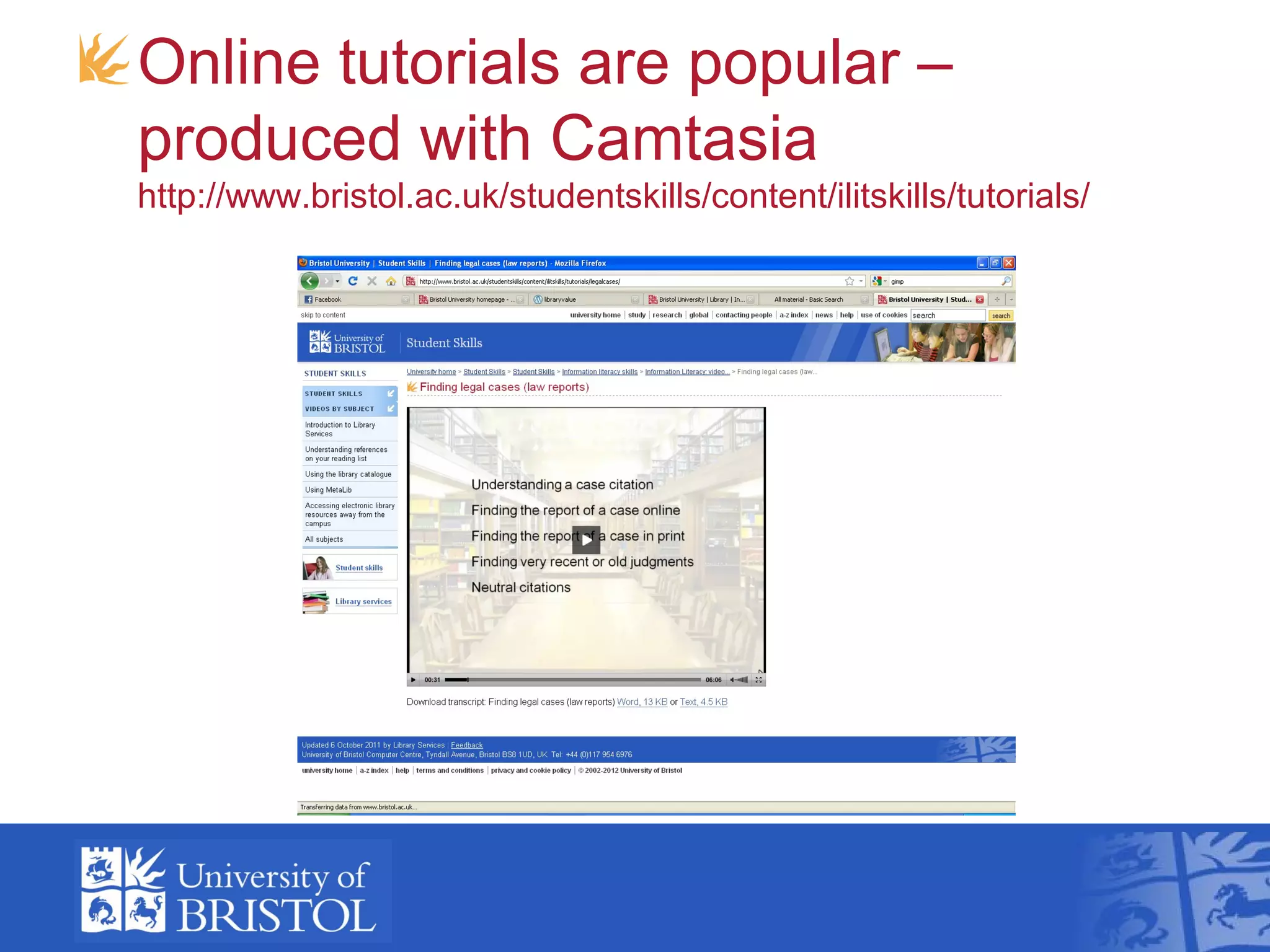
Task: Play the video using the center play button
Action: point(586,540)
